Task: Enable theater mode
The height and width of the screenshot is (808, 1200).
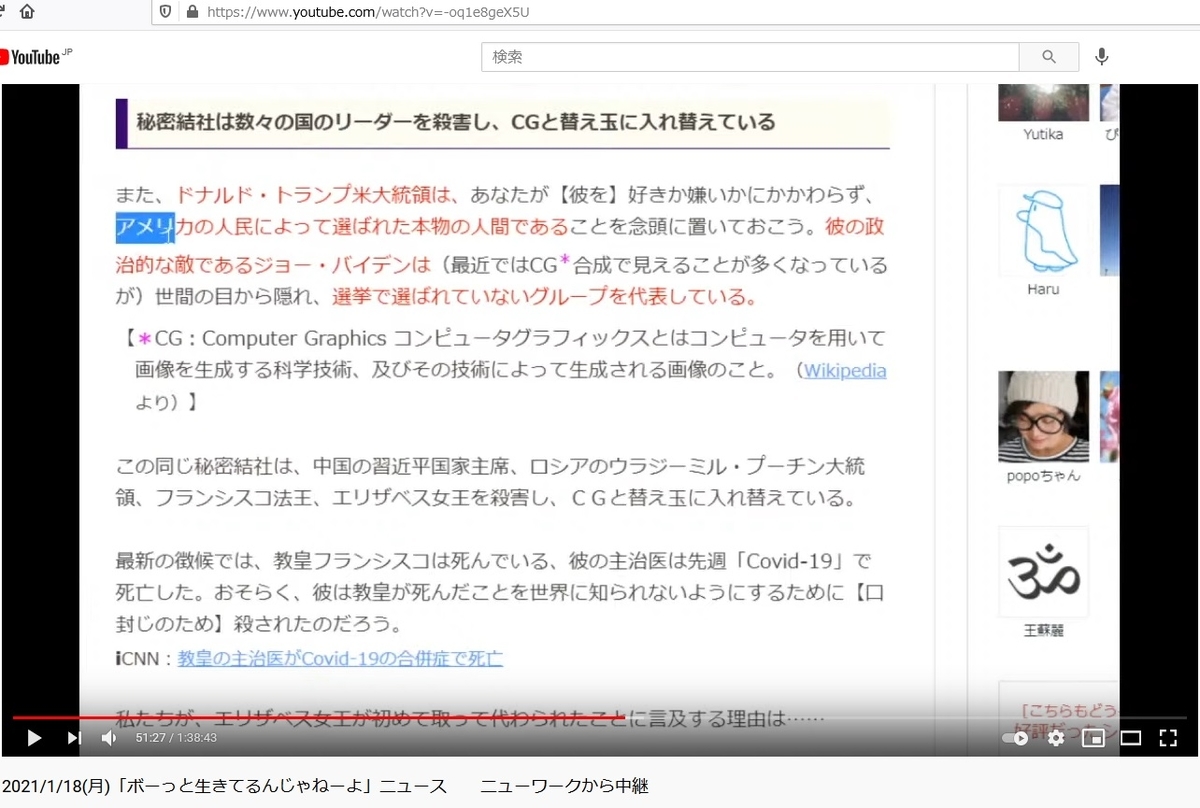Action: point(1130,738)
